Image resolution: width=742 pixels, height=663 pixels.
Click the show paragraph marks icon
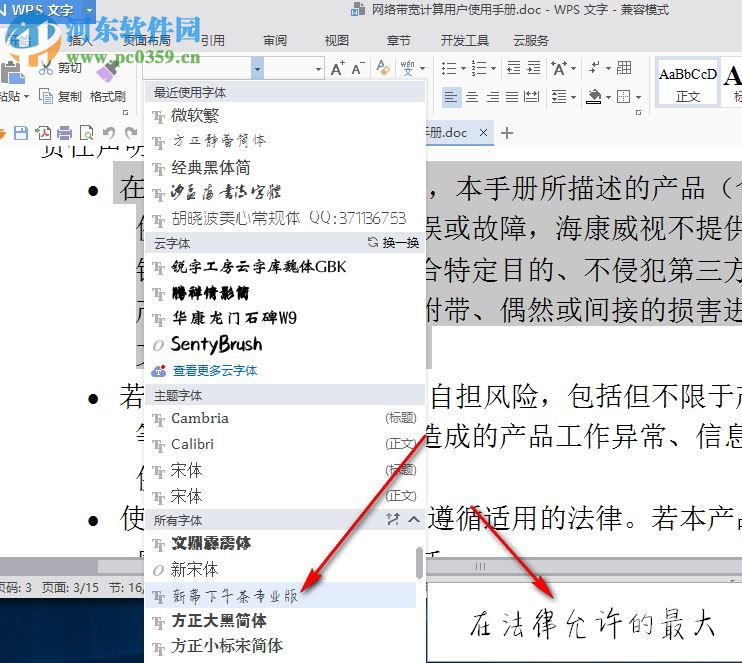click(594, 69)
